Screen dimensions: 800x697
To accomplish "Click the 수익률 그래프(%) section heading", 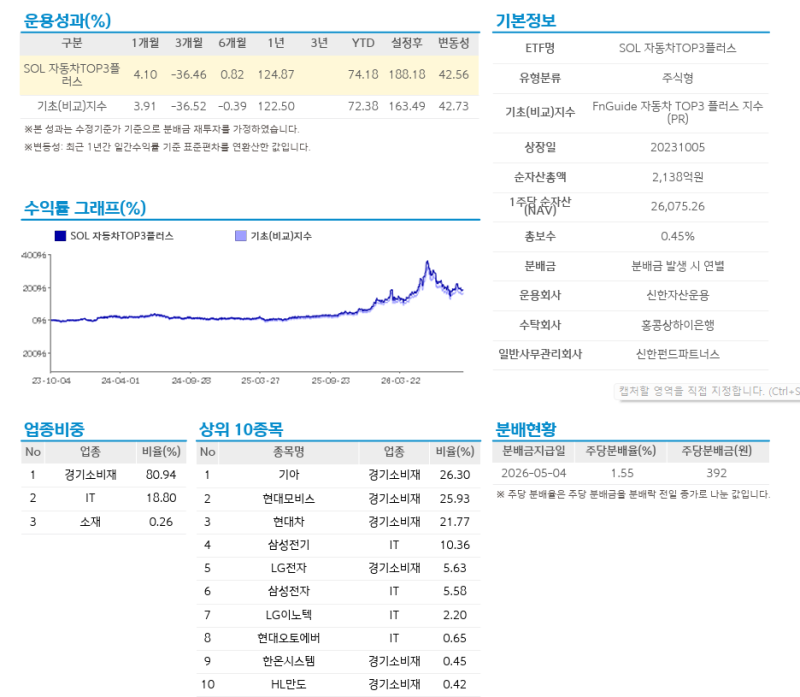I will (x=85, y=208).
